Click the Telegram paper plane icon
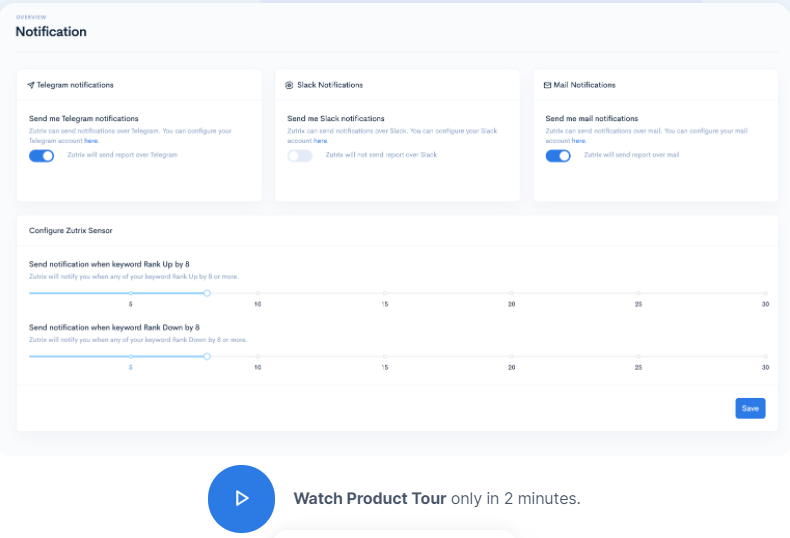Screen dimensions: 790x538 tap(31, 85)
